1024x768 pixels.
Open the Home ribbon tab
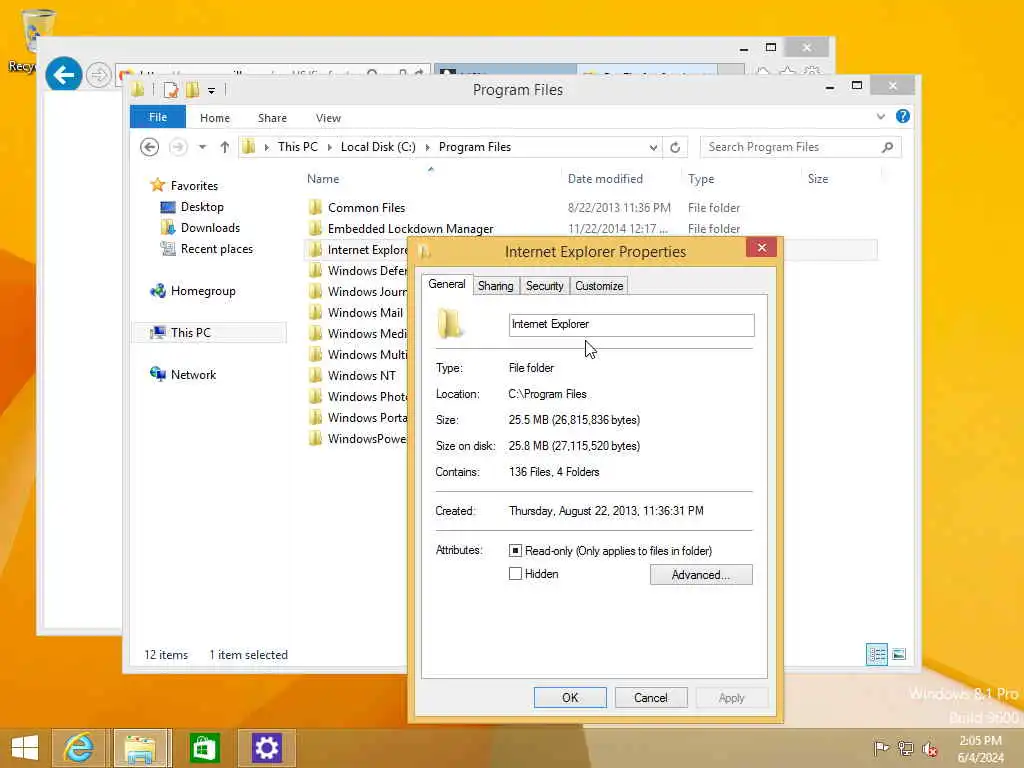click(x=215, y=118)
